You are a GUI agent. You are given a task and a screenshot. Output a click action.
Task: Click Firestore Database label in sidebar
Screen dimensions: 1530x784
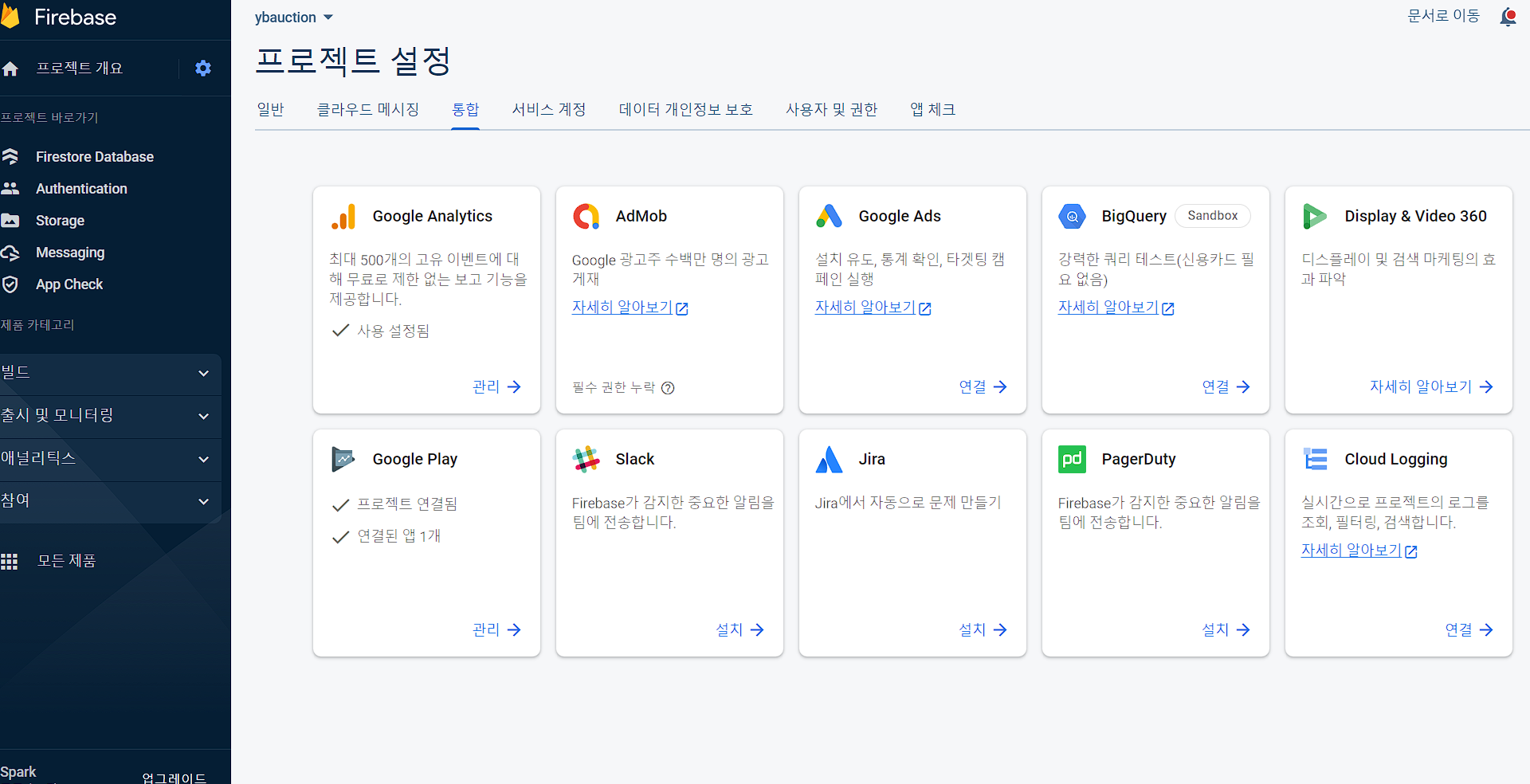pyautogui.click(x=95, y=157)
